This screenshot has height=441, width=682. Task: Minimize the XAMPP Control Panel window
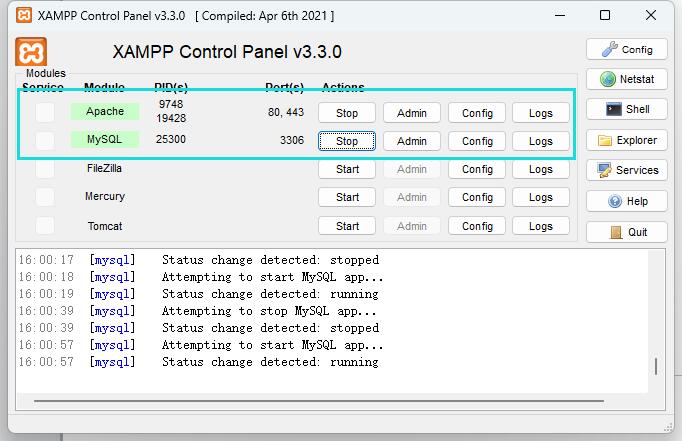tap(560, 15)
